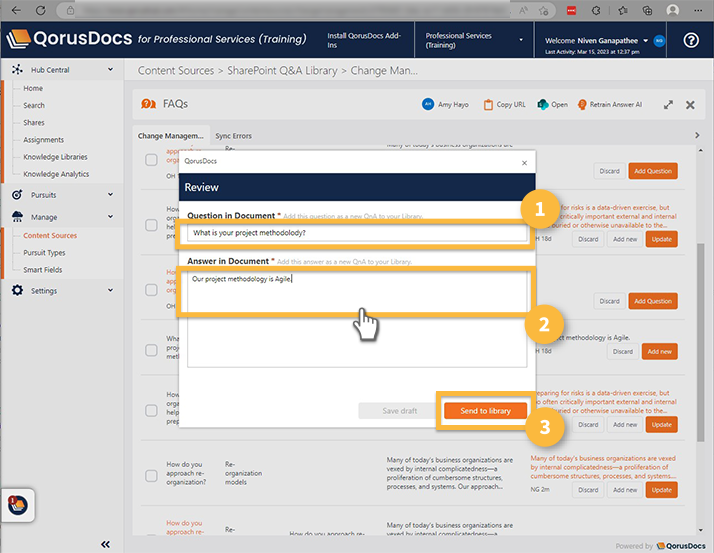Screen dimensions: 714x553
Task: Expand the Pursuits section chevron
Action: (110, 195)
